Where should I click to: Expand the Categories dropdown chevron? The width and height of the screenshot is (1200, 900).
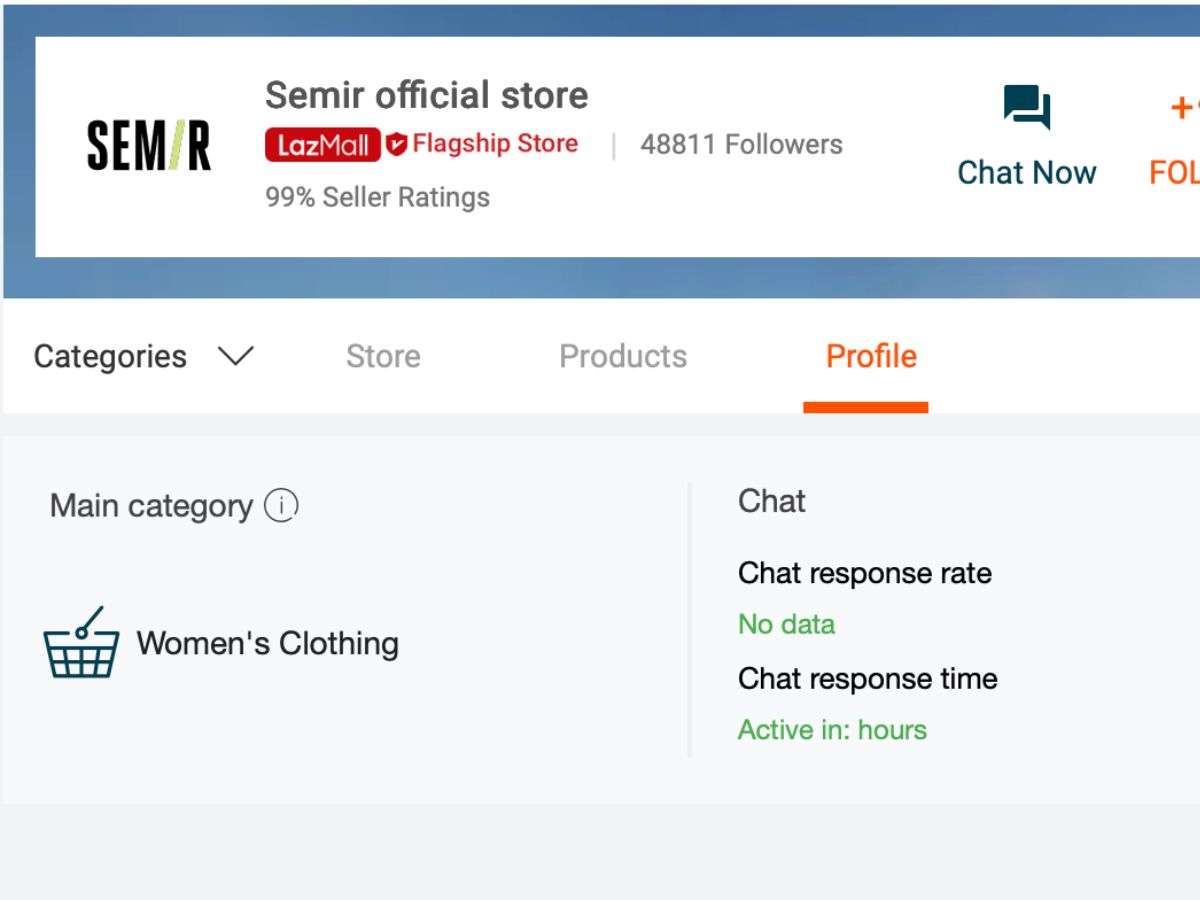[x=236, y=356]
